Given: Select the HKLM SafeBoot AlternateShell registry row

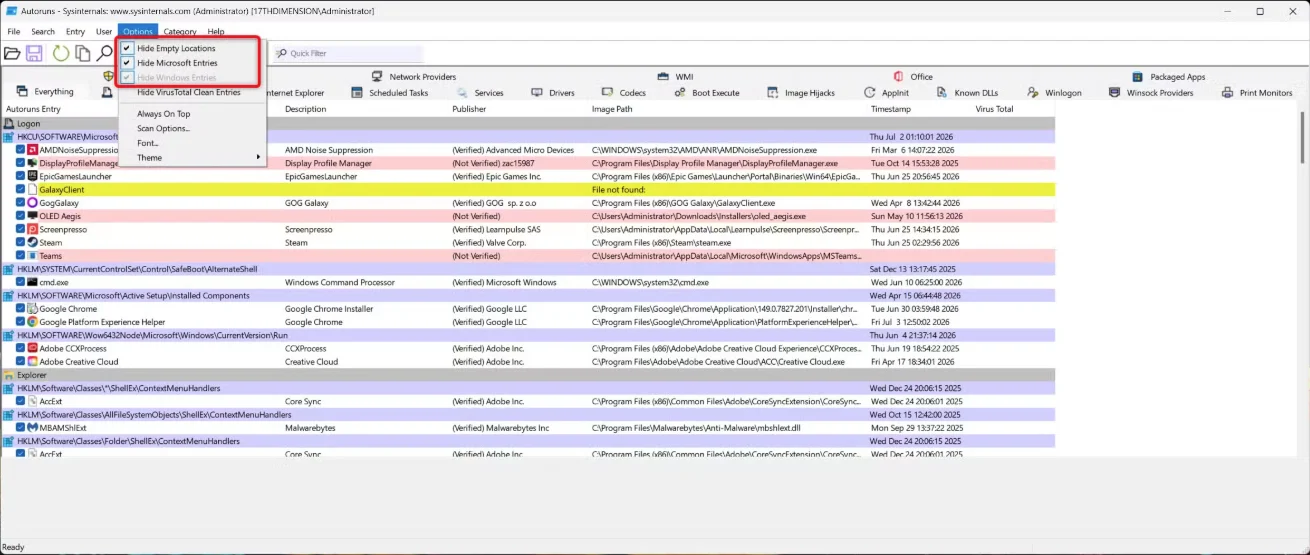Looking at the screenshot, I should [x=527, y=269].
